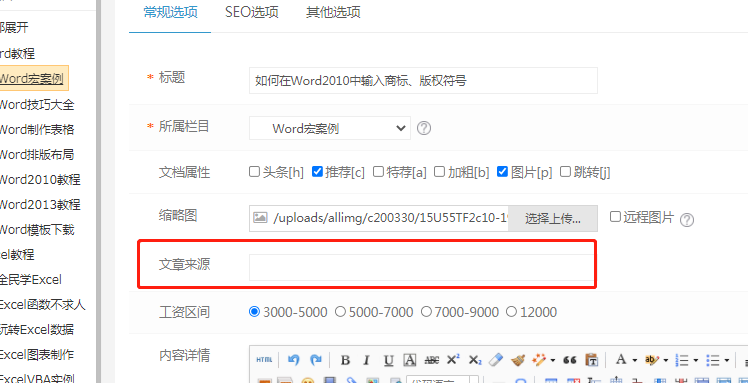
Task: Switch to the 其他选项 tab
Action: point(333,13)
